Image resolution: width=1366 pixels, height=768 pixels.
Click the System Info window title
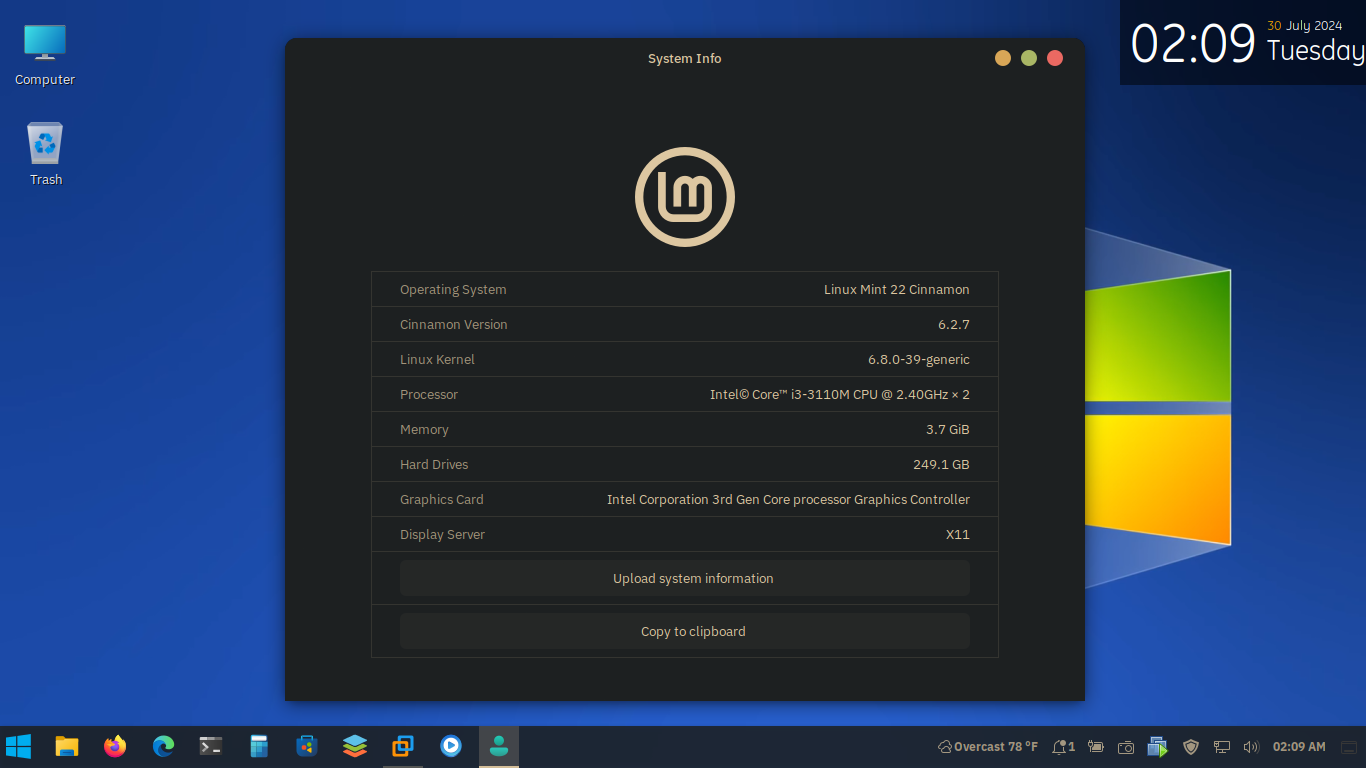[685, 58]
